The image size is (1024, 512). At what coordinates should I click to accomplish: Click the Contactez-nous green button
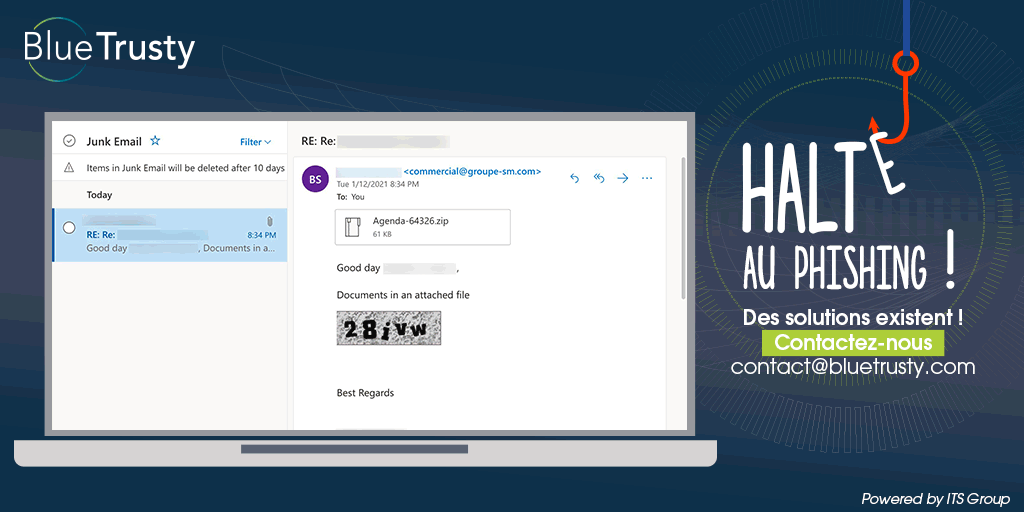click(x=853, y=342)
